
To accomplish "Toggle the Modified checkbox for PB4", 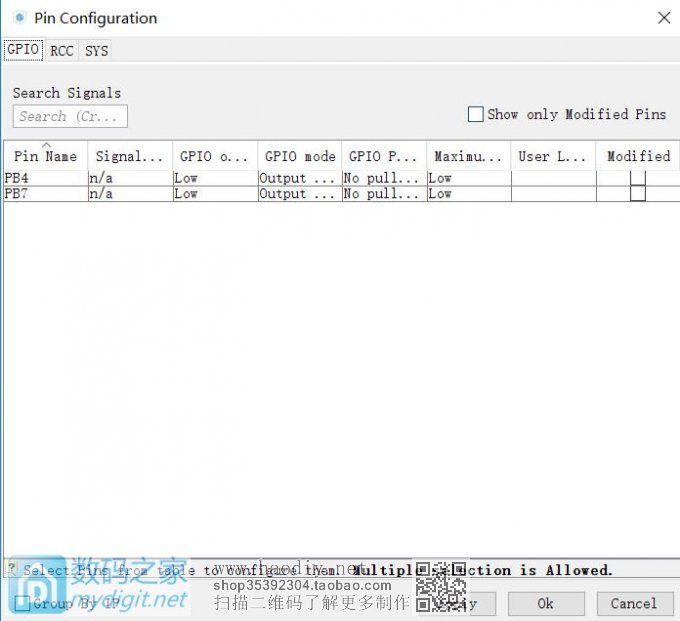I will coord(638,178).
